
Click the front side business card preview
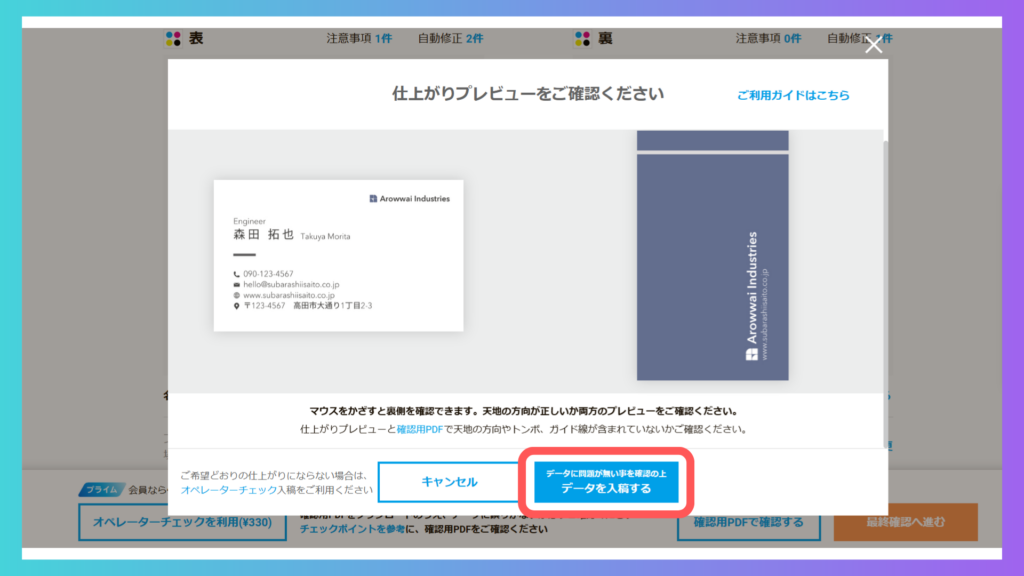click(x=338, y=256)
